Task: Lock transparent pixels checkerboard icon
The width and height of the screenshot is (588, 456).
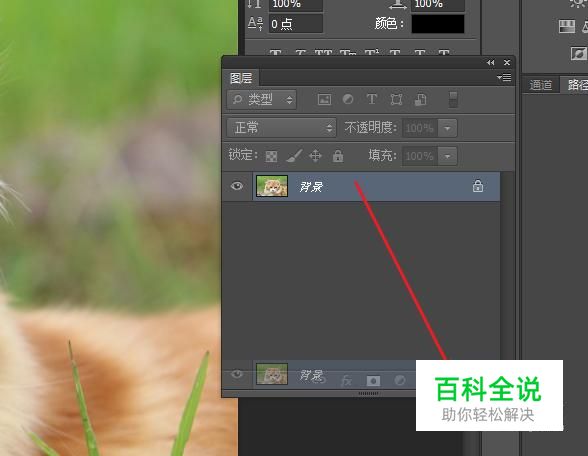Action: click(271, 156)
